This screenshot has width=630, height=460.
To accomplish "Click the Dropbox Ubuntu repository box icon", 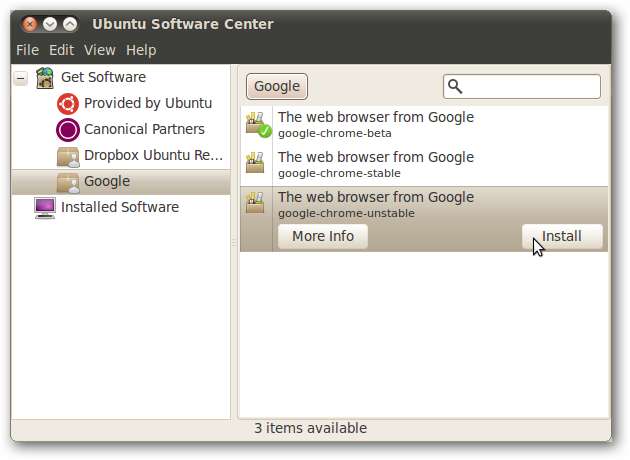I will click(68, 156).
